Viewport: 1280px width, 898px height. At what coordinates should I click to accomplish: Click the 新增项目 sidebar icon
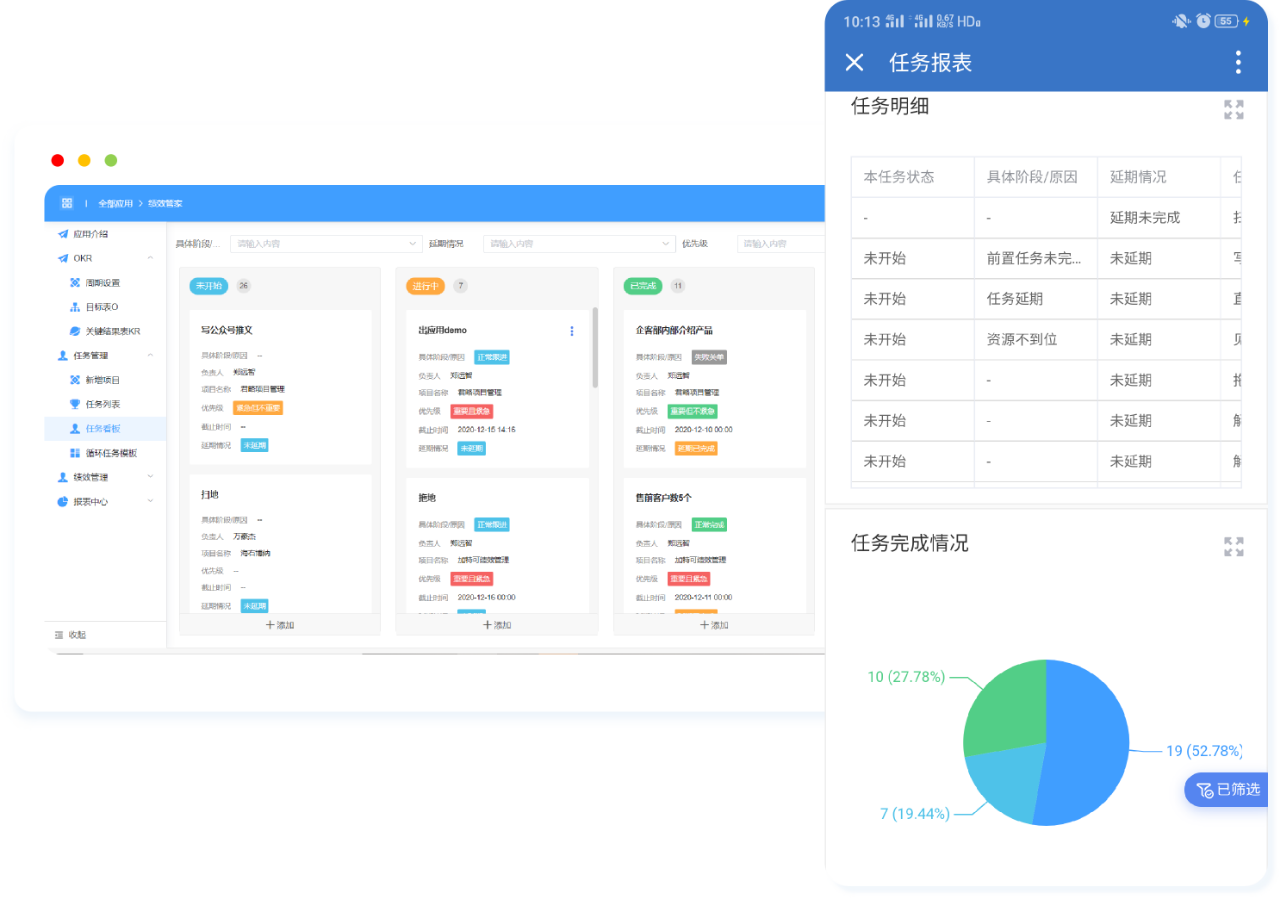[75, 380]
